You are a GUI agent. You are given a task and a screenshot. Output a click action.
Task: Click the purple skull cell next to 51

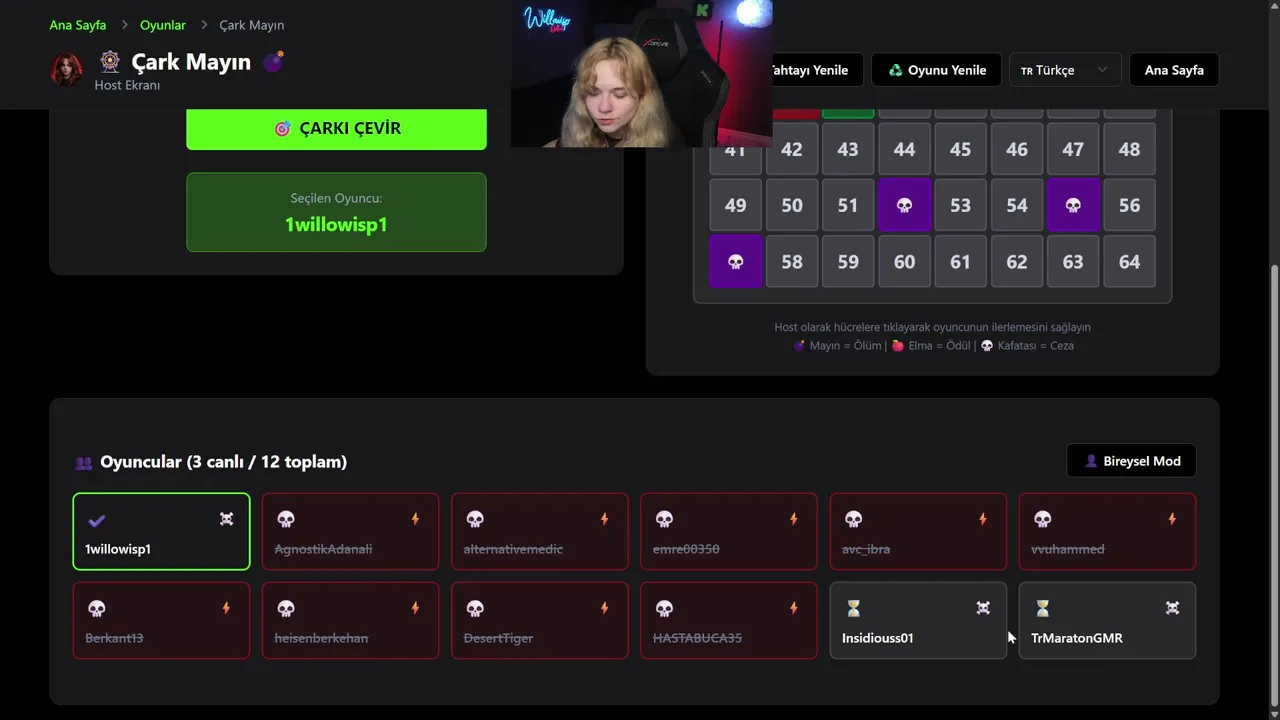[904, 205]
